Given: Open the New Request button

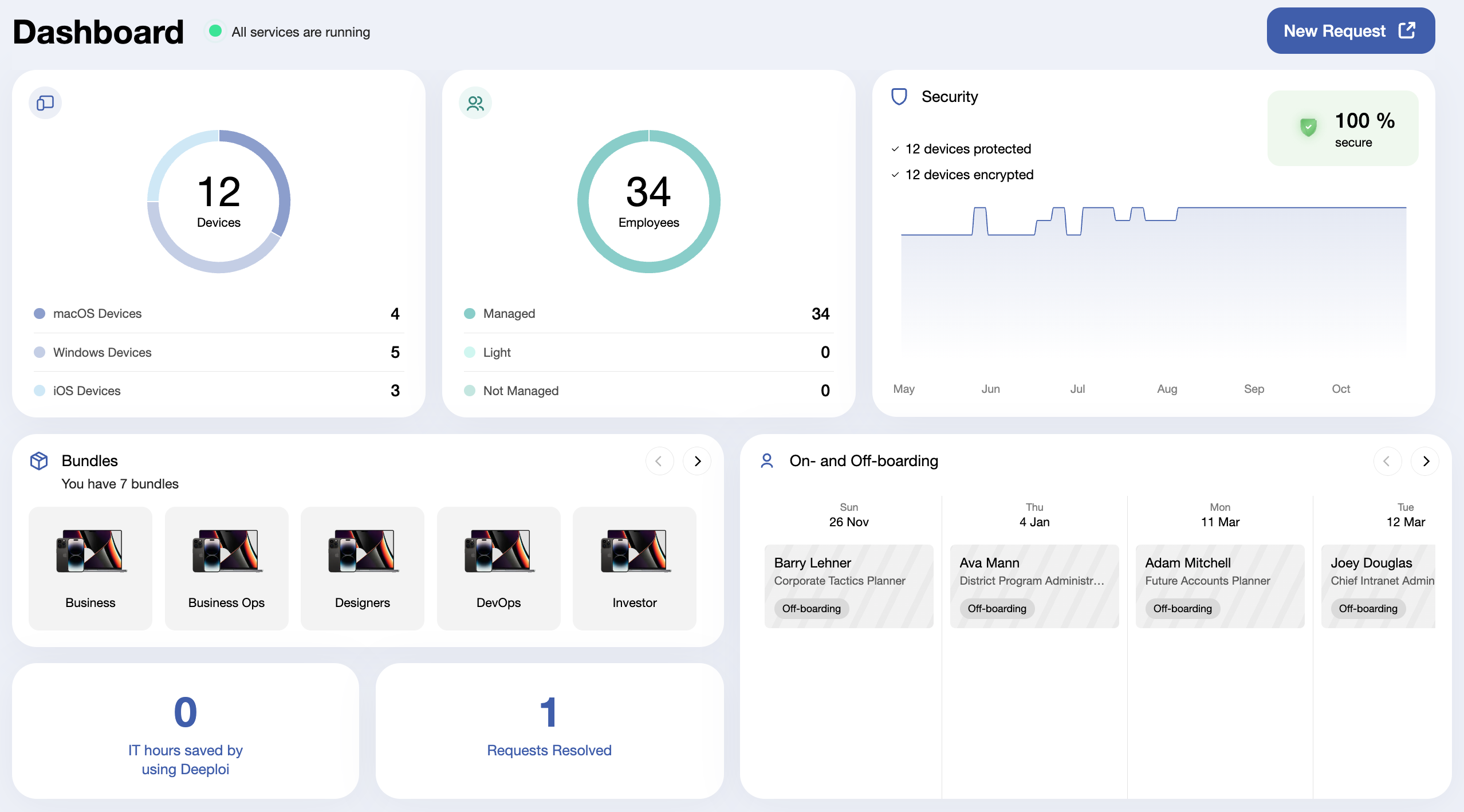Looking at the screenshot, I should 1351,31.
